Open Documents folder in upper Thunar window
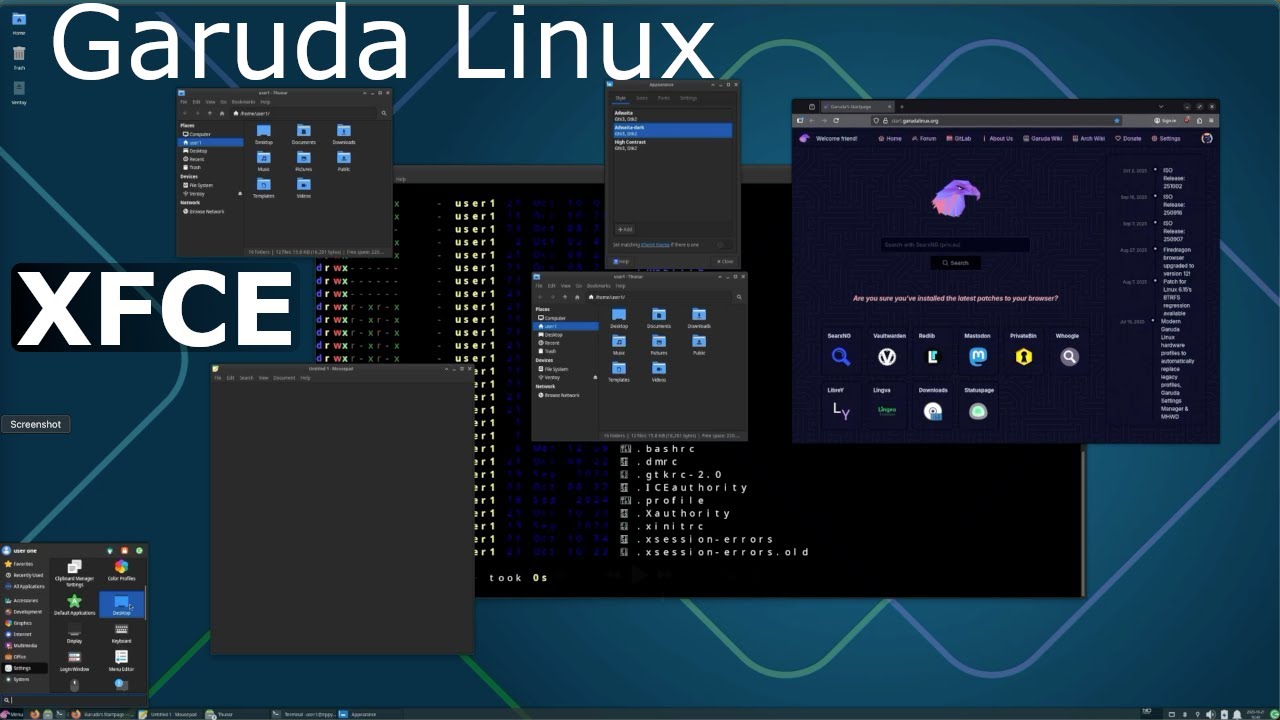1280x720 pixels. [x=303, y=134]
